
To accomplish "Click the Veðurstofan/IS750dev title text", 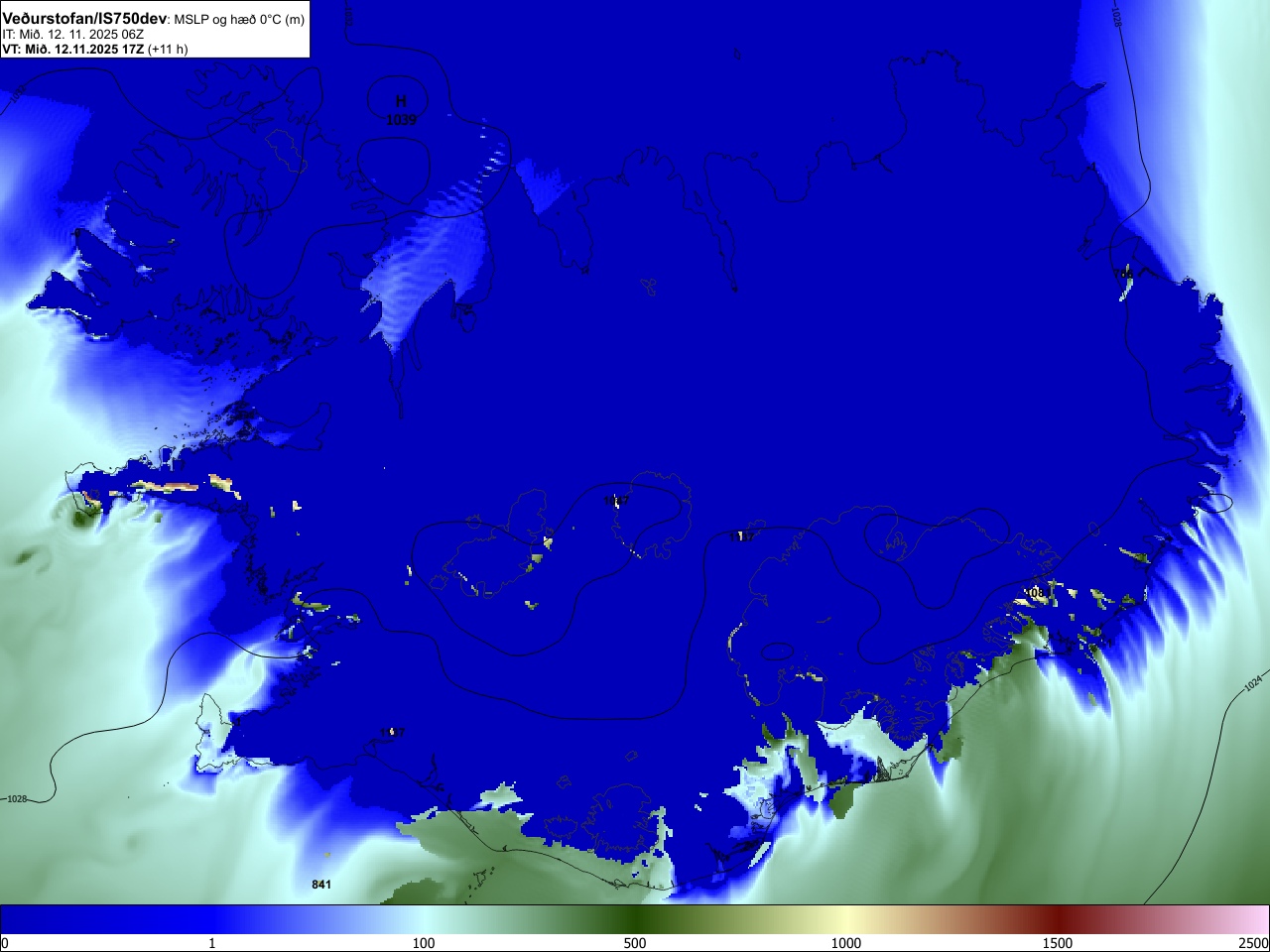I will coord(85,19).
